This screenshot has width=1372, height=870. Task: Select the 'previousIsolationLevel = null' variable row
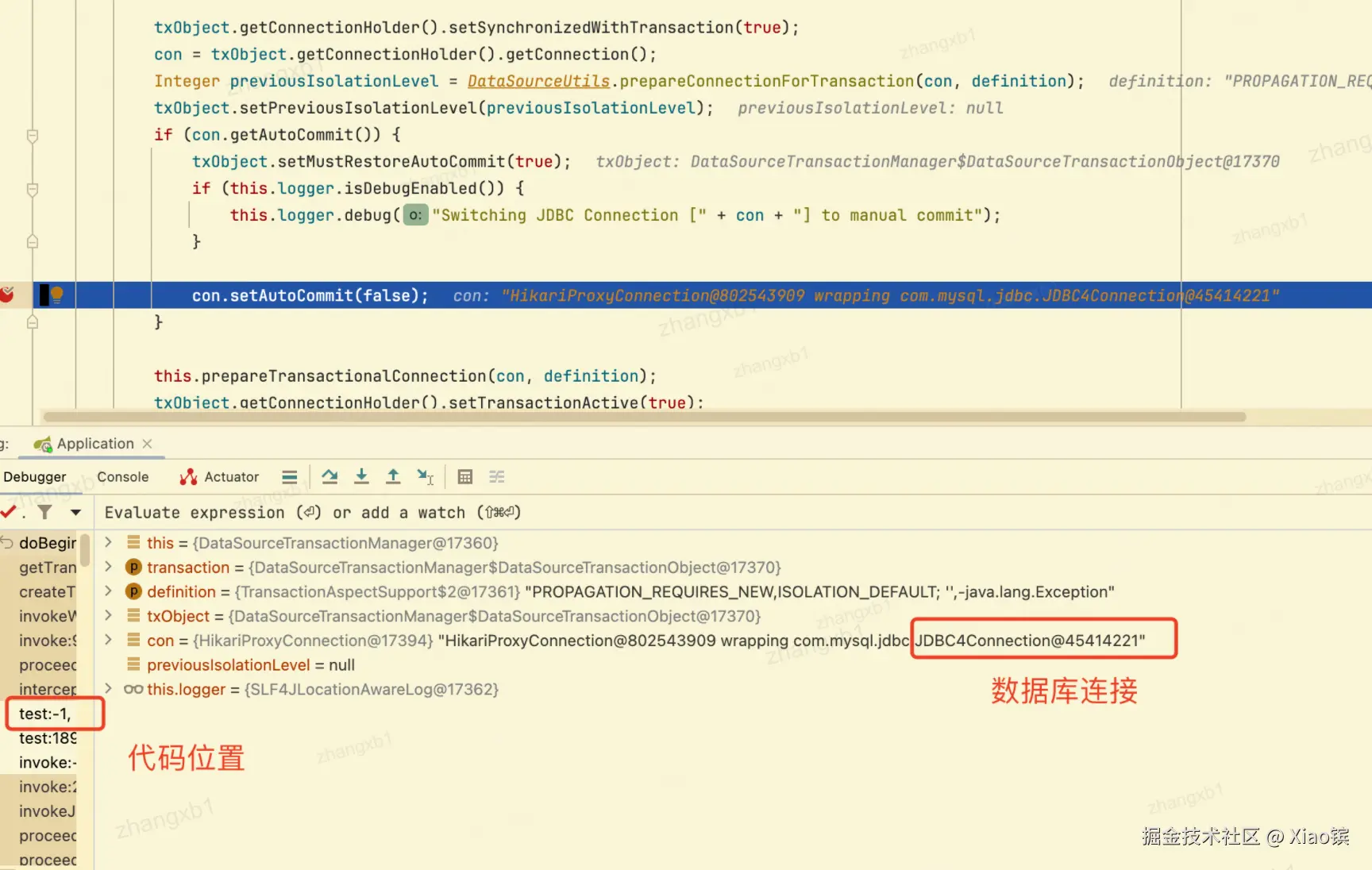click(x=251, y=665)
